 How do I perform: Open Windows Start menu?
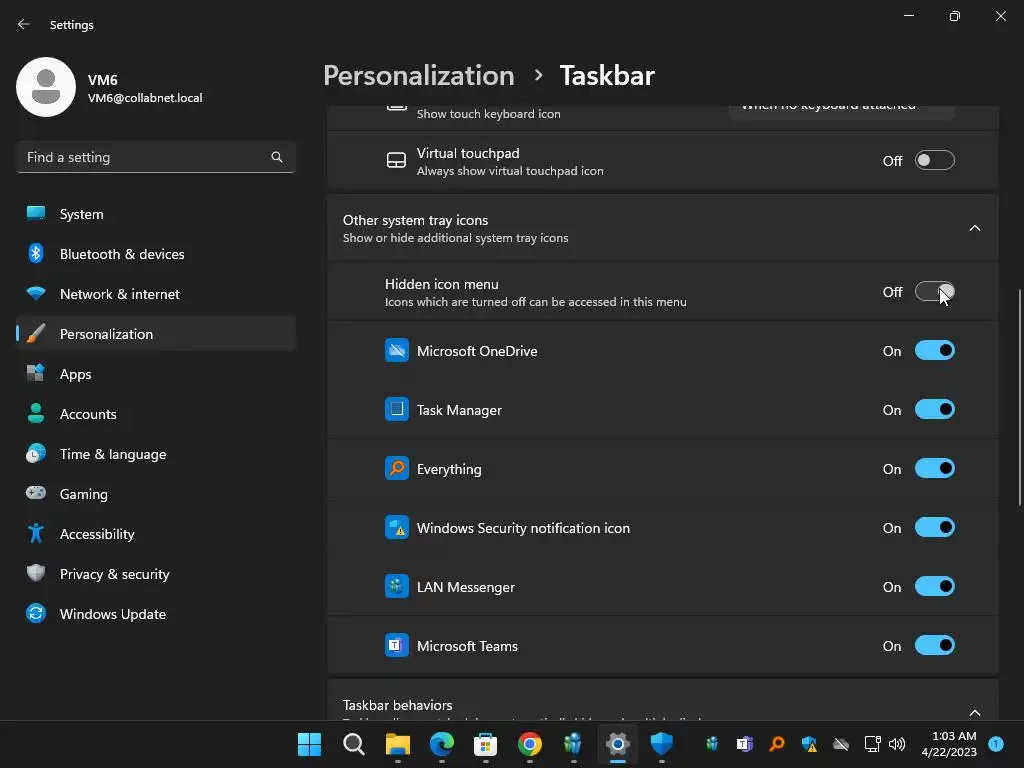click(x=310, y=744)
